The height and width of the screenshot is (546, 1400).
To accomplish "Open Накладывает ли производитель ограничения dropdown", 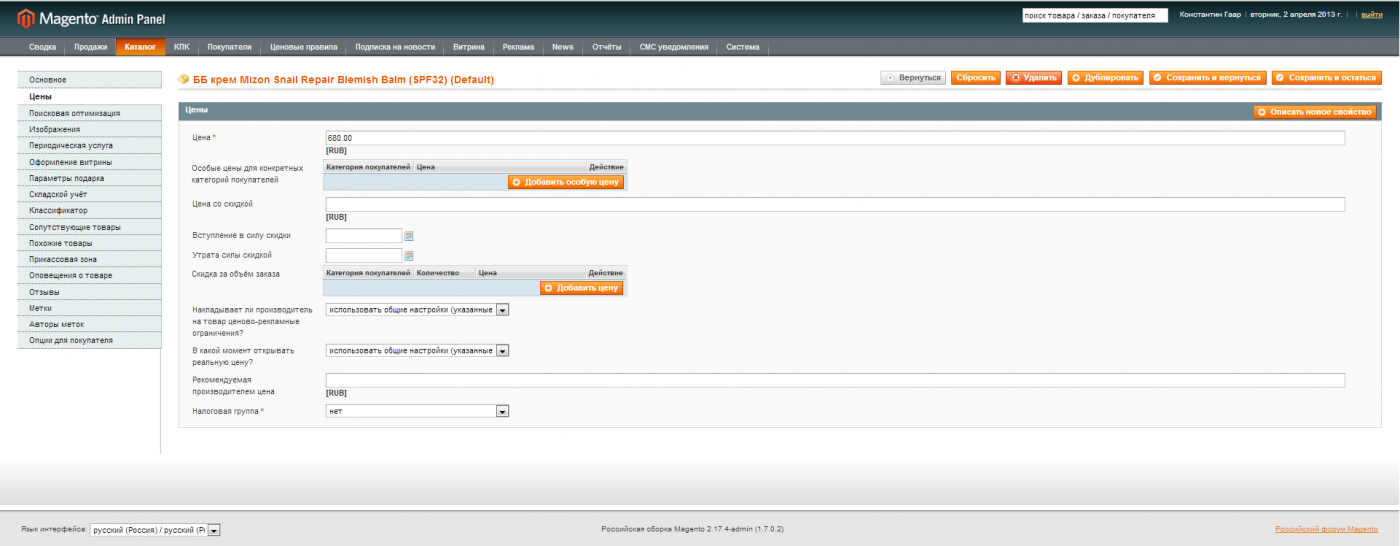I will pos(418,310).
